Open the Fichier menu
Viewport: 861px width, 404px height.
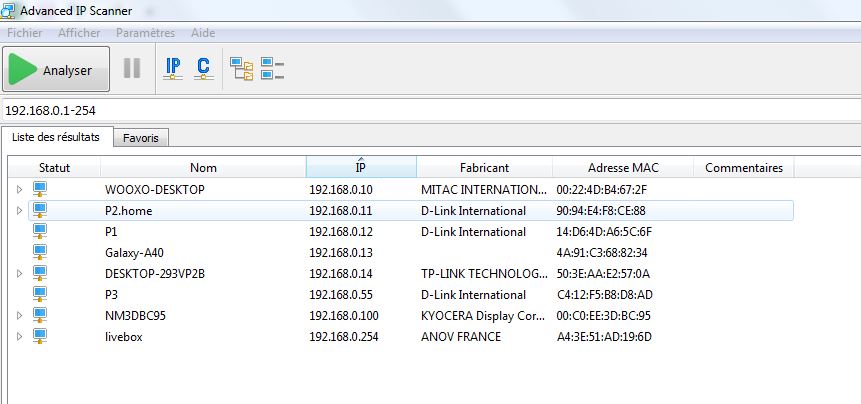(25, 33)
